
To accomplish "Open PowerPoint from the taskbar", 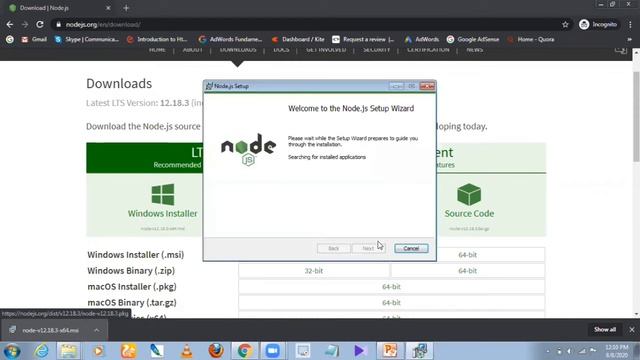I will click(x=390, y=351).
